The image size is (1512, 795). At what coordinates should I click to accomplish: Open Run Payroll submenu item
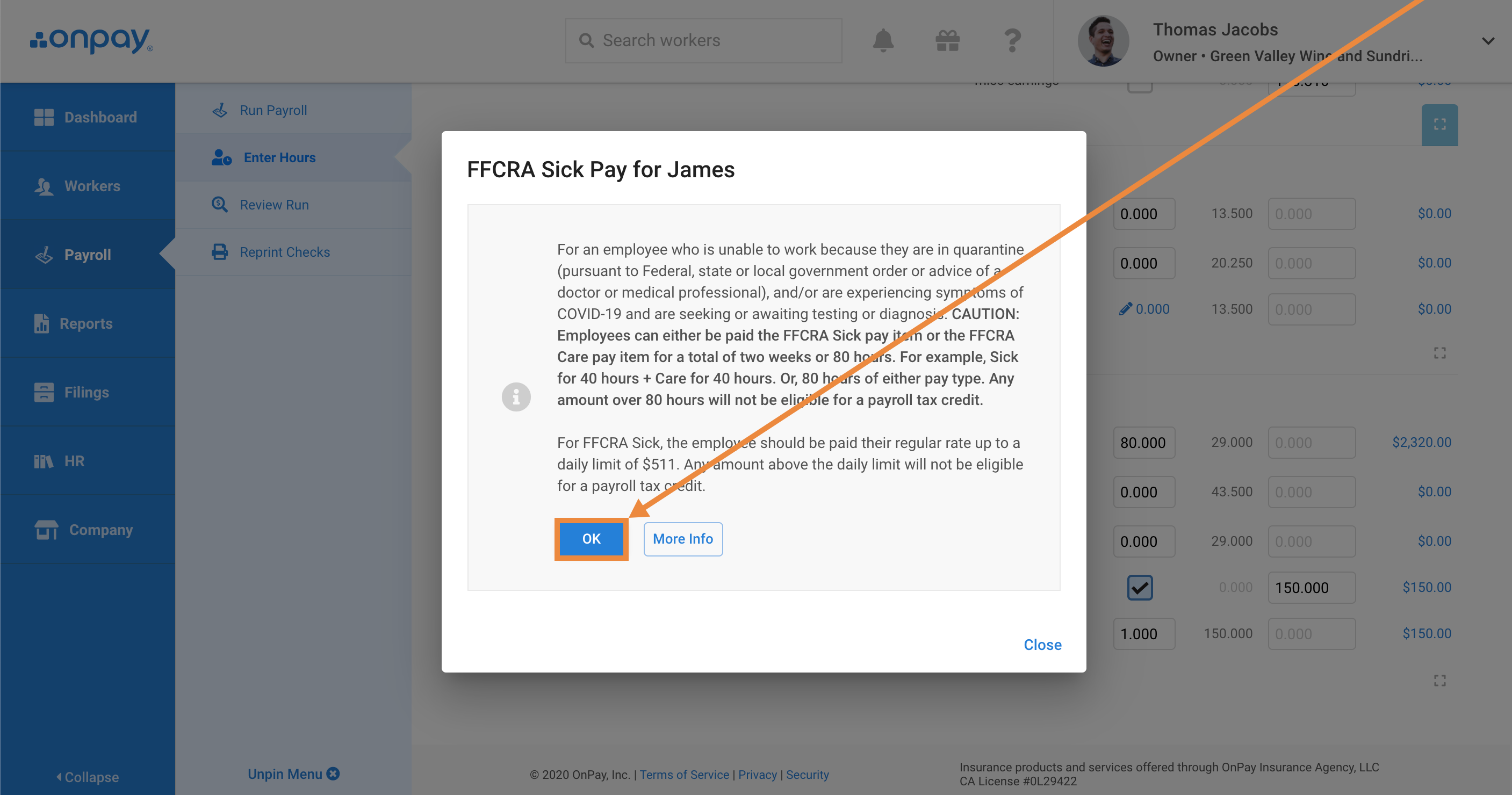293,110
